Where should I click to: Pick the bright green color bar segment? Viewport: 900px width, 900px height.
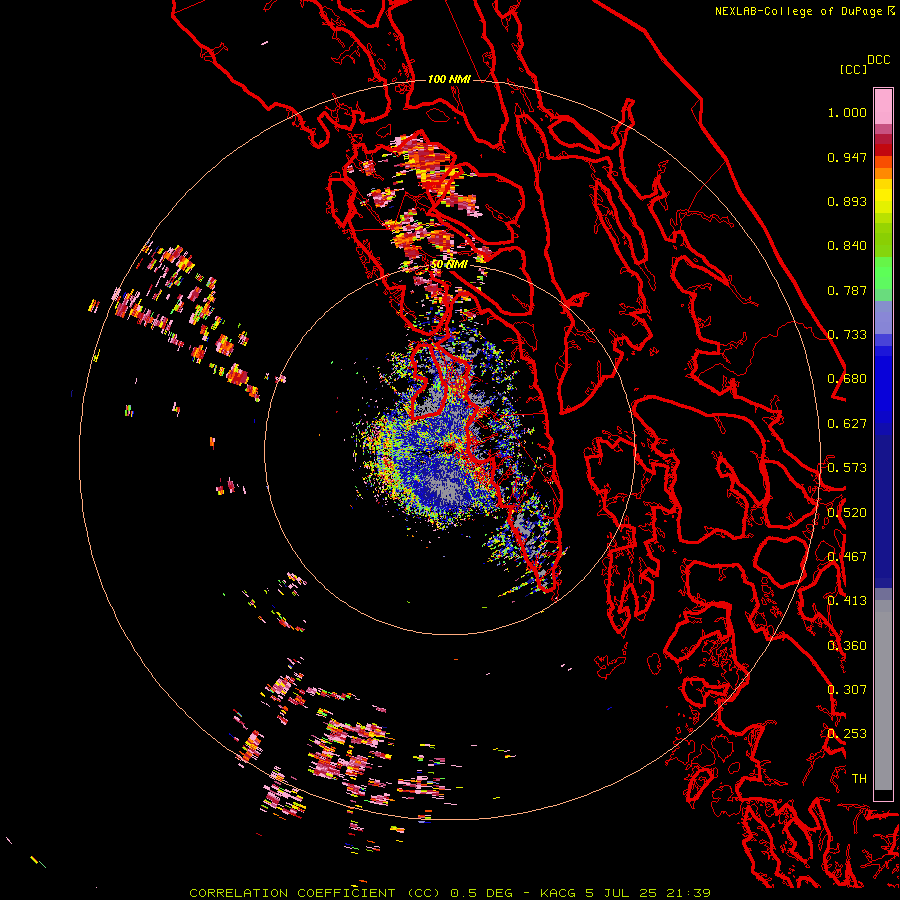(x=883, y=273)
